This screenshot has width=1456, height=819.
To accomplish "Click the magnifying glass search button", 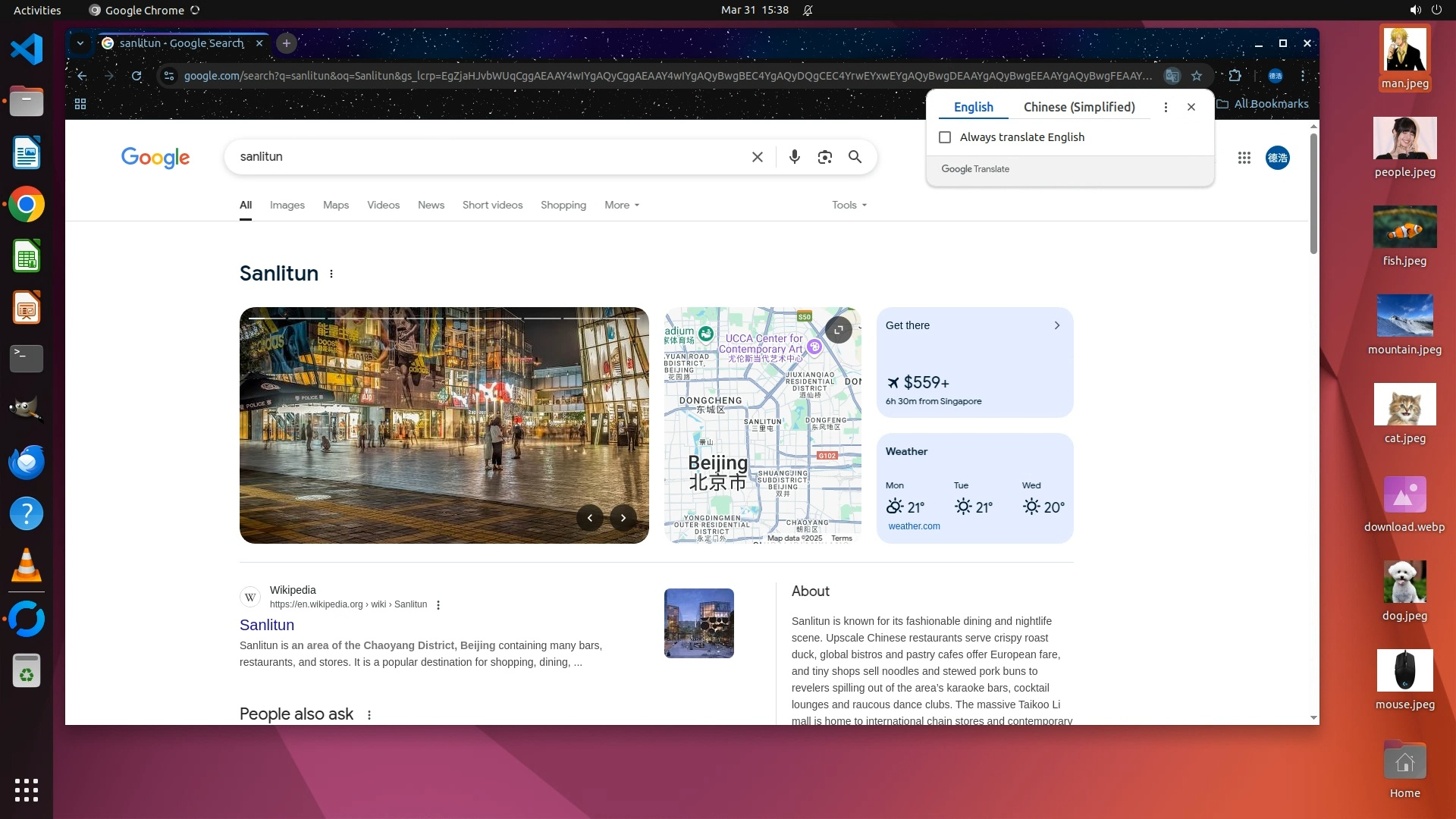I will coord(855,157).
